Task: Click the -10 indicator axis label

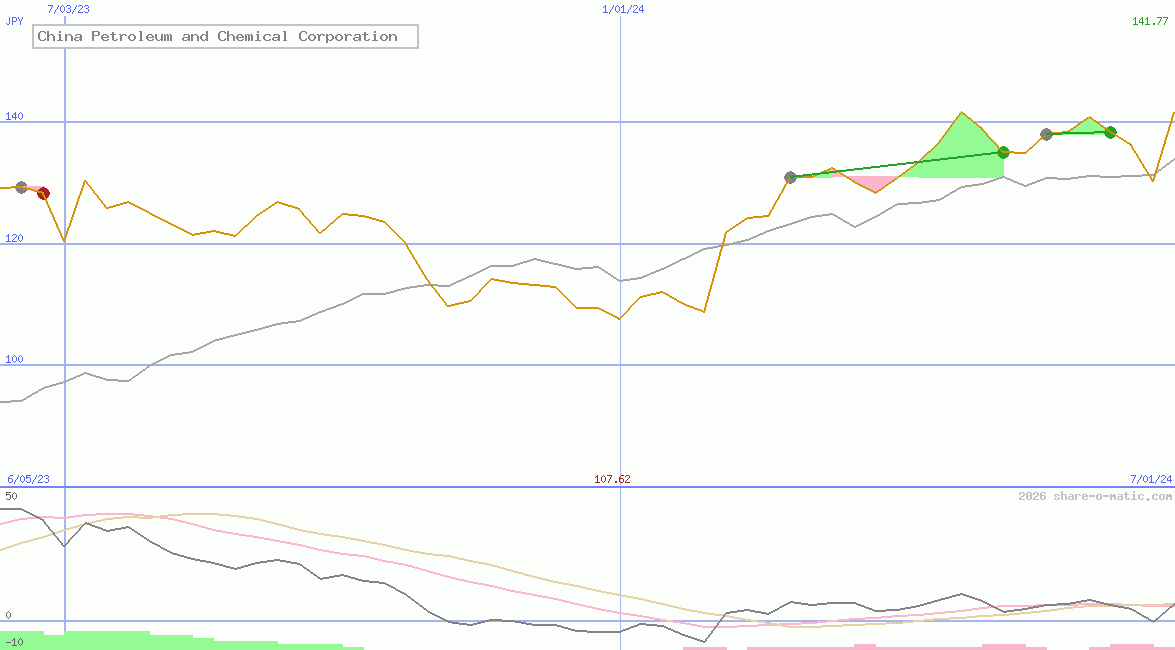Action: coord(14,643)
